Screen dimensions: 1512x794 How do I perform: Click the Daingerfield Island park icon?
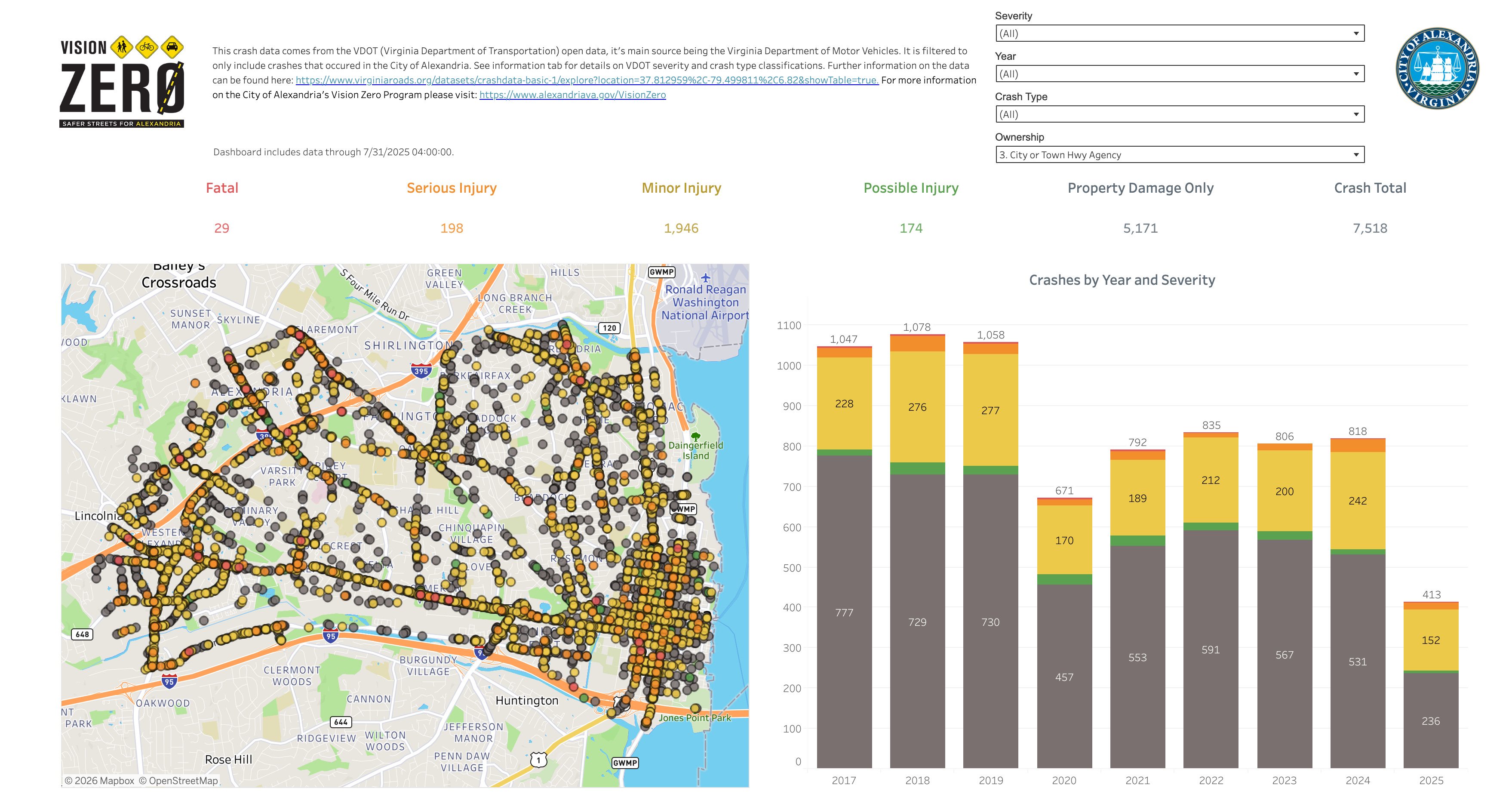[x=695, y=436]
